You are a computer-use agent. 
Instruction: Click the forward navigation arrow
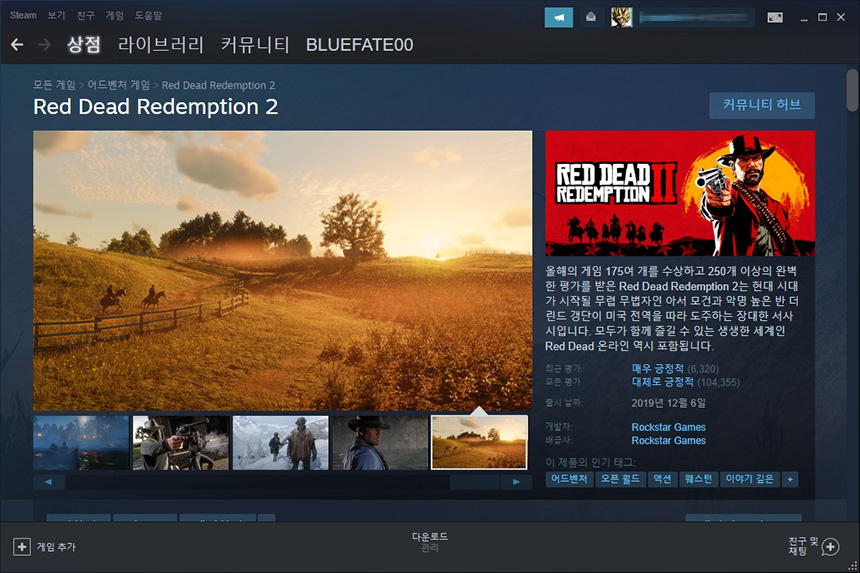point(44,44)
